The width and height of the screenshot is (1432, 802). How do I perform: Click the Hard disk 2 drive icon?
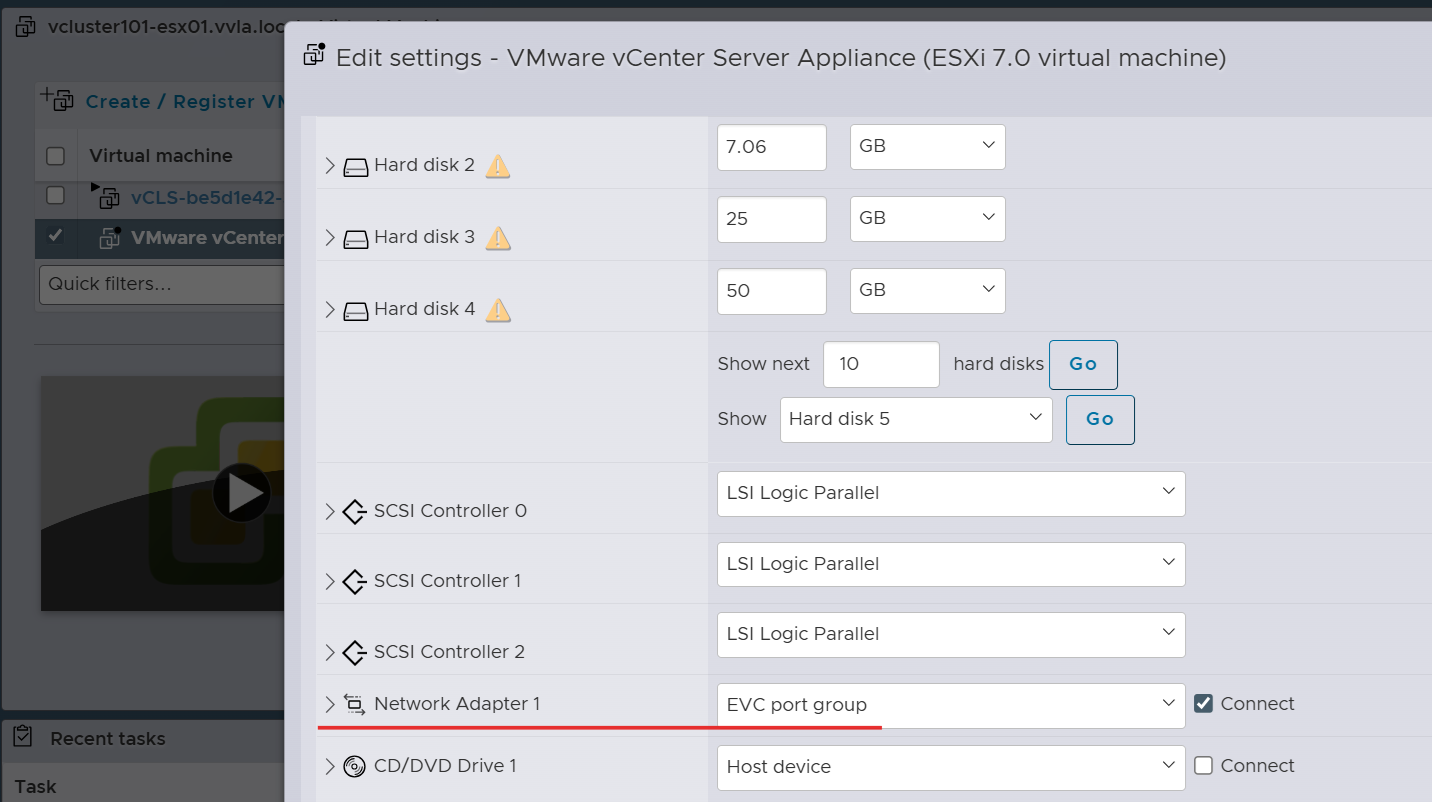pos(356,167)
